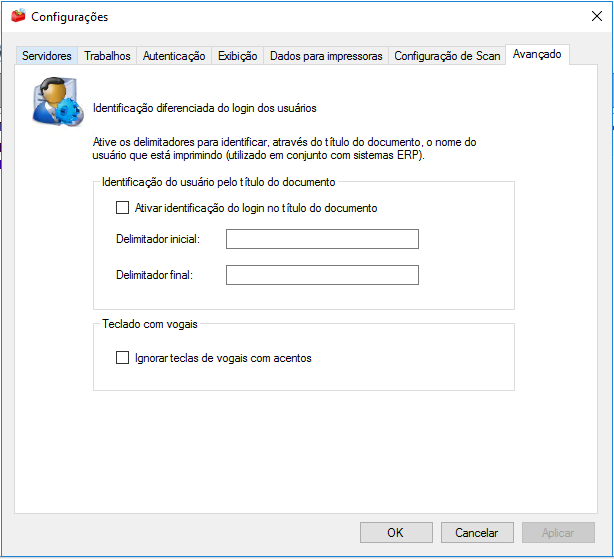The image size is (614, 559).
Task: Click the Delimitador inicial text field
Action: (322, 239)
